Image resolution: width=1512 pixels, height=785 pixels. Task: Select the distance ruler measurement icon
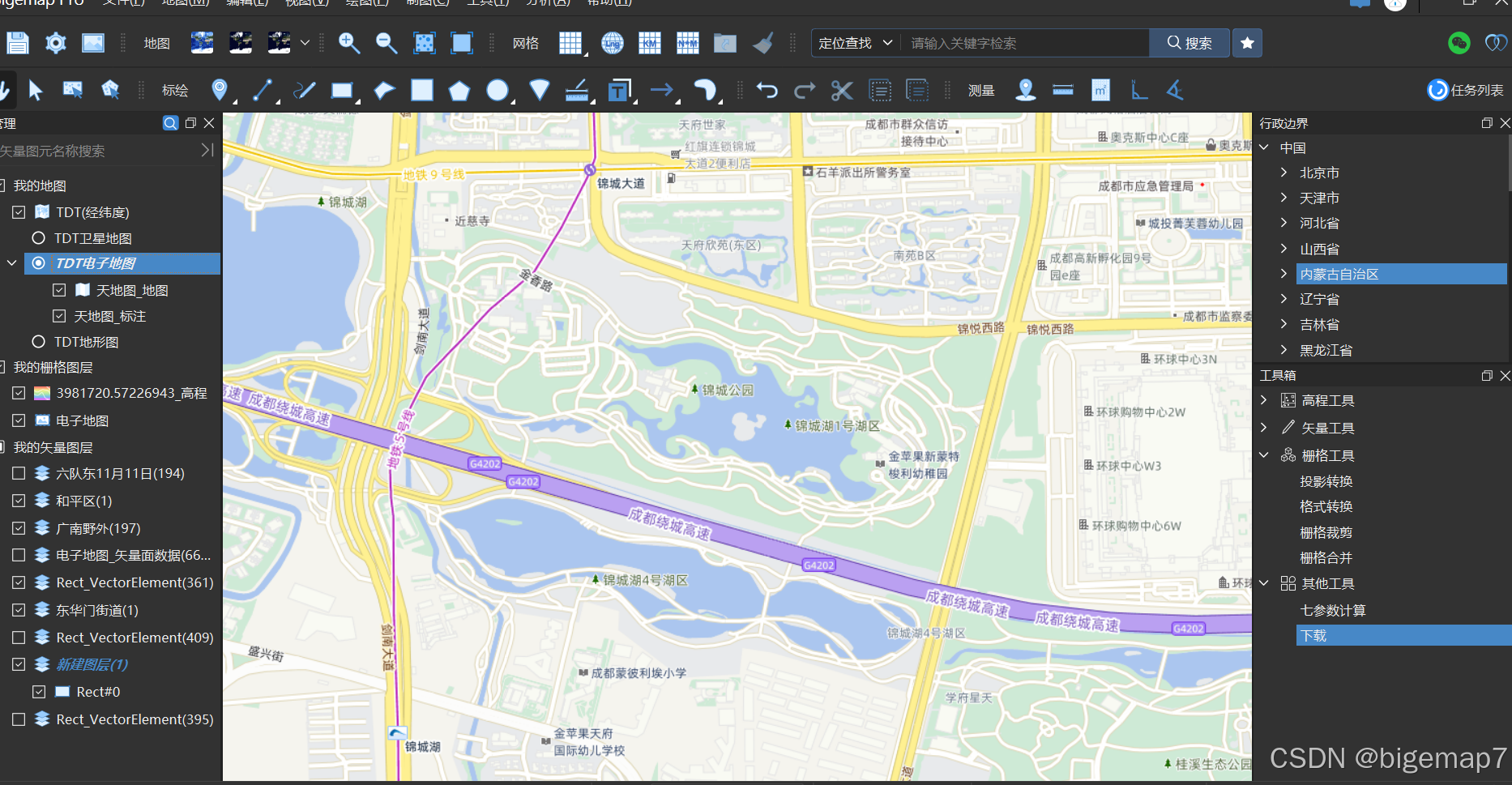[1063, 90]
